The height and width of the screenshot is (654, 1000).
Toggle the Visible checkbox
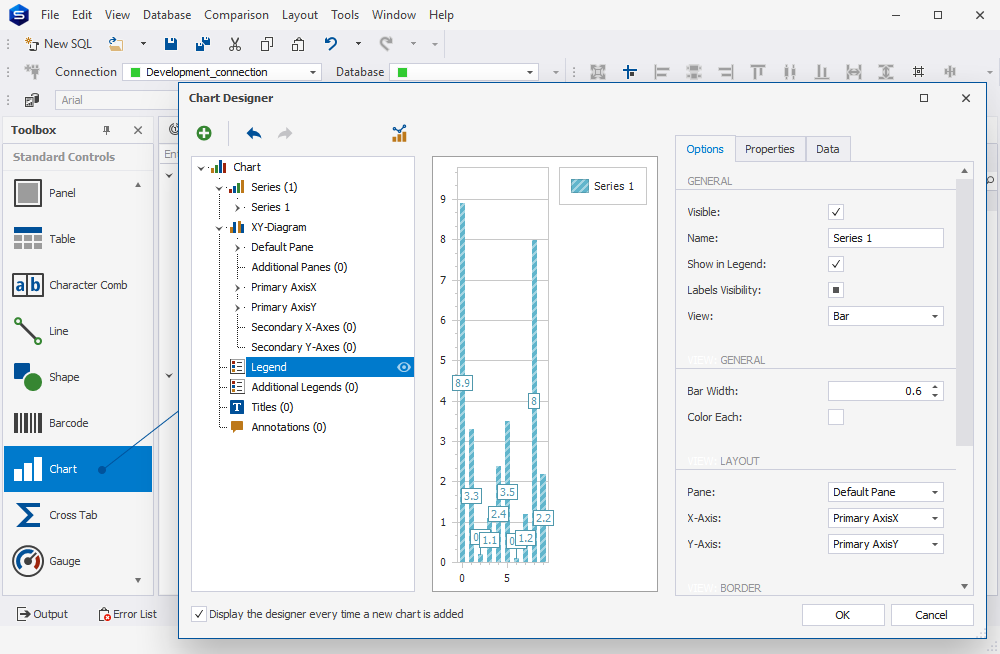tap(835, 212)
